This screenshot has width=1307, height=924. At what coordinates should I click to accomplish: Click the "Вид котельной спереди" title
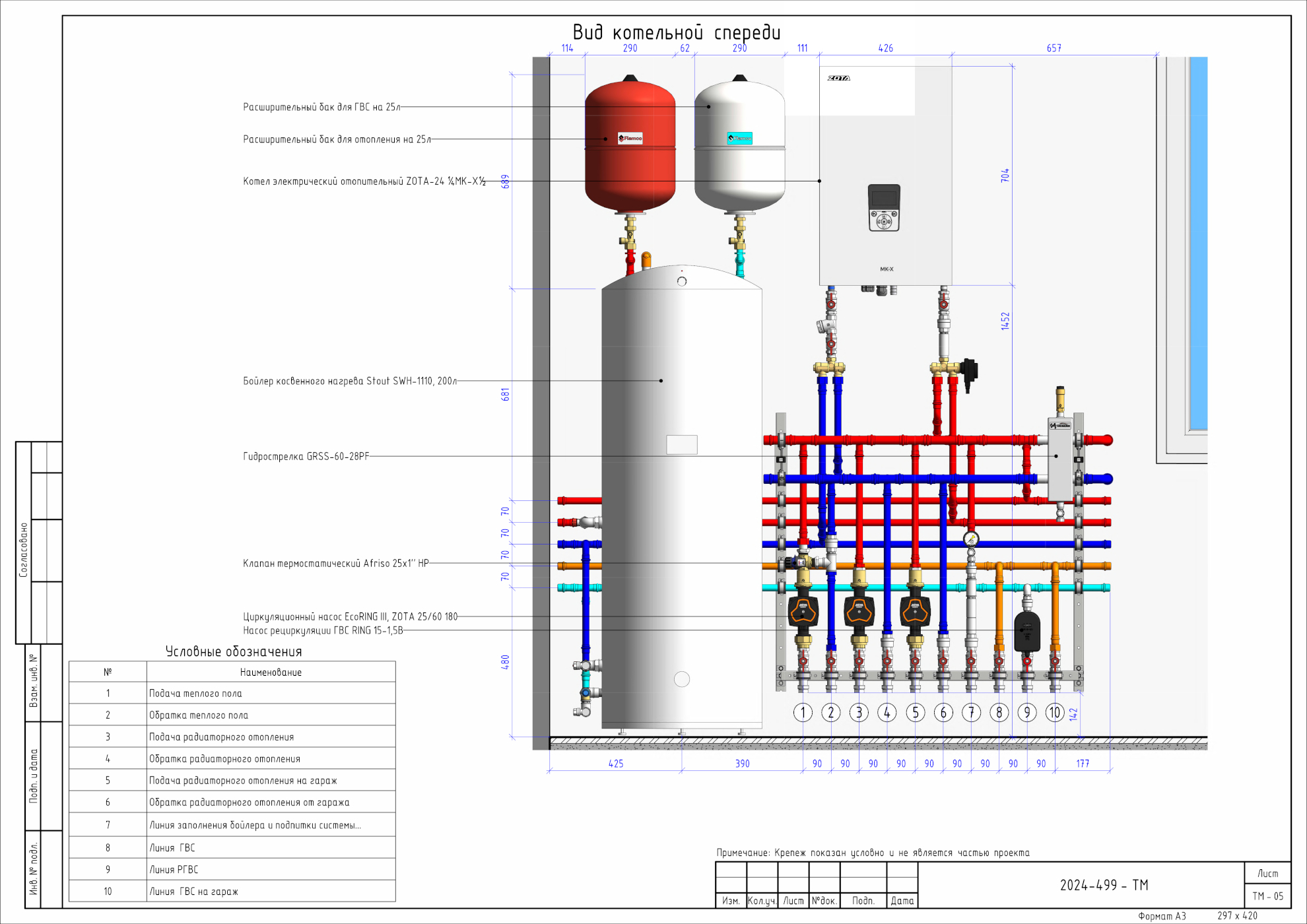[x=676, y=32]
